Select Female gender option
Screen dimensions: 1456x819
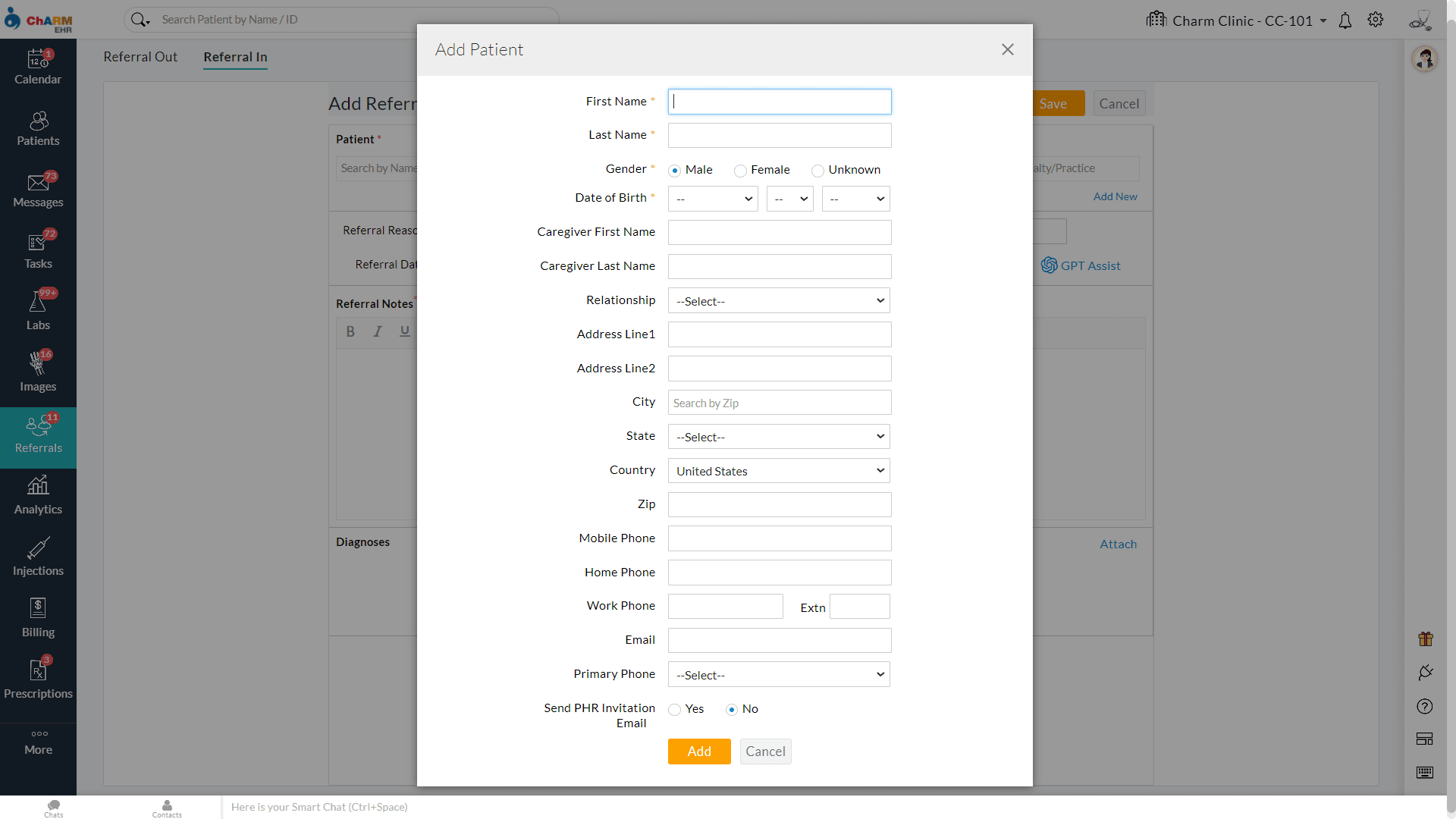[741, 170]
